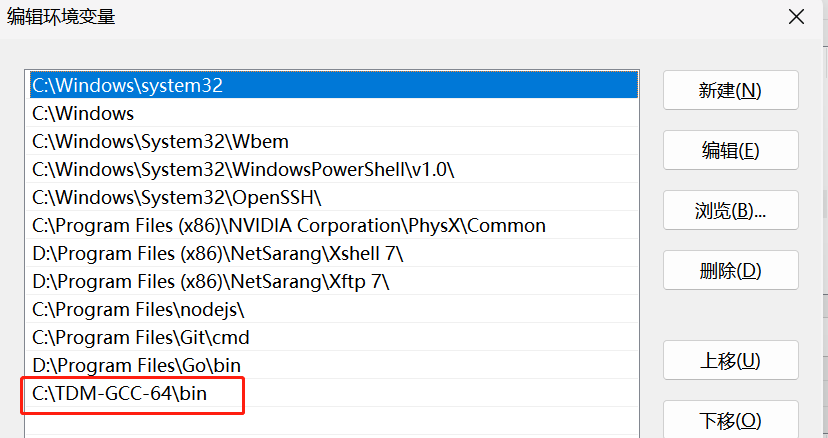This screenshot has height=438, width=828.
Task: Select the C:\Windows\System32\OpenSSH\ entry
Action: [x=334, y=197]
